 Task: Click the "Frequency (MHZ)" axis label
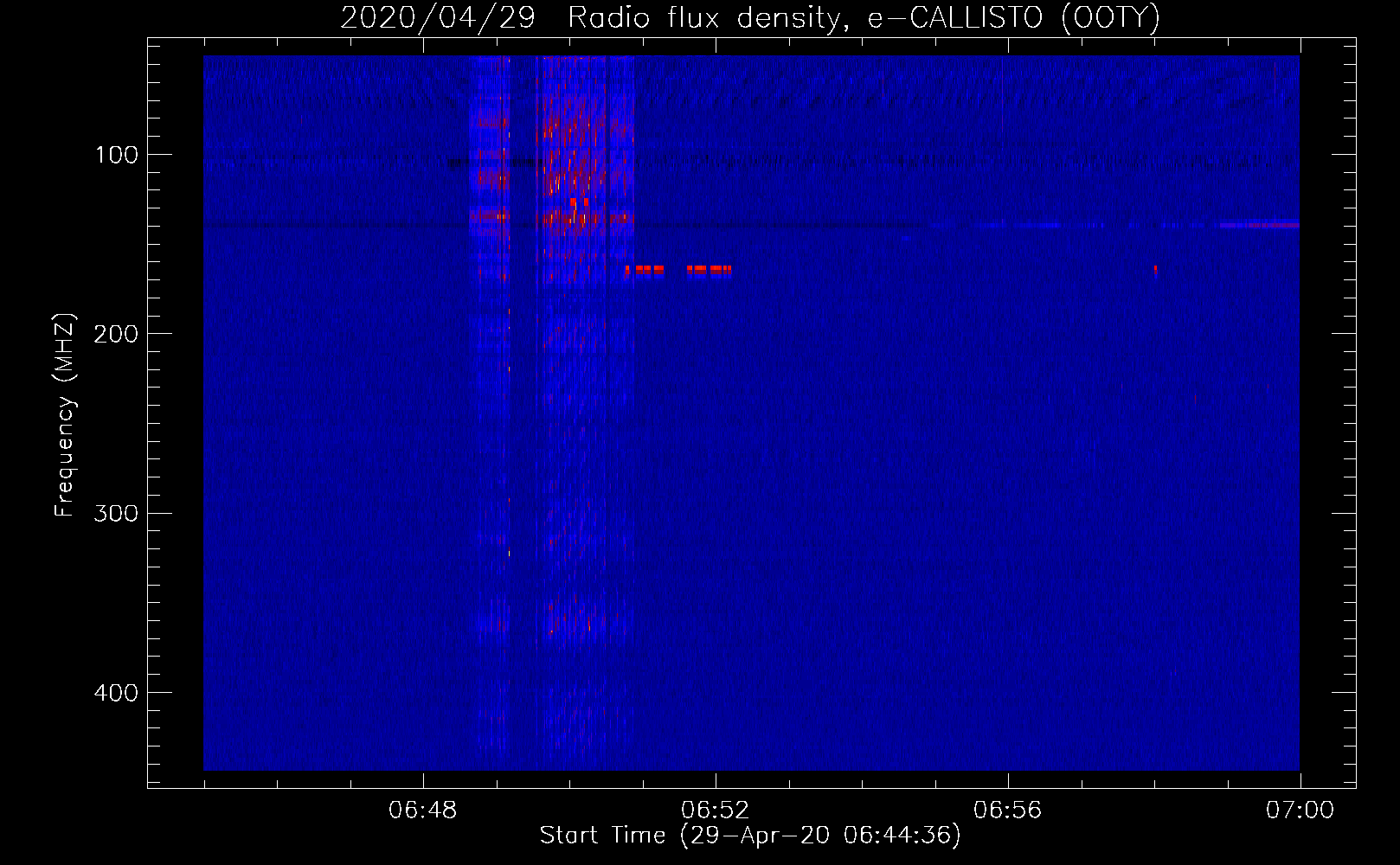(x=65, y=415)
